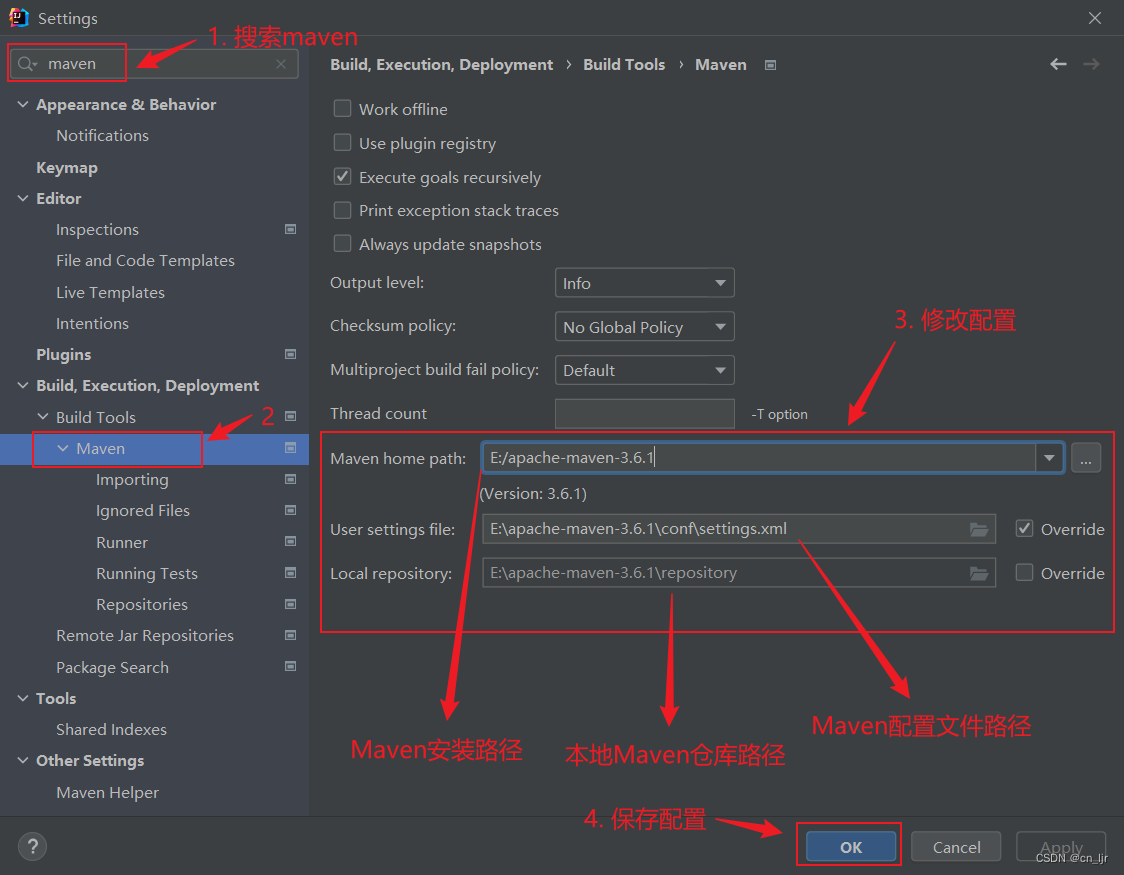Click project icon on Importing row
The height and width of the screenshot is (875, 1124).
click(x=290, y=479)
